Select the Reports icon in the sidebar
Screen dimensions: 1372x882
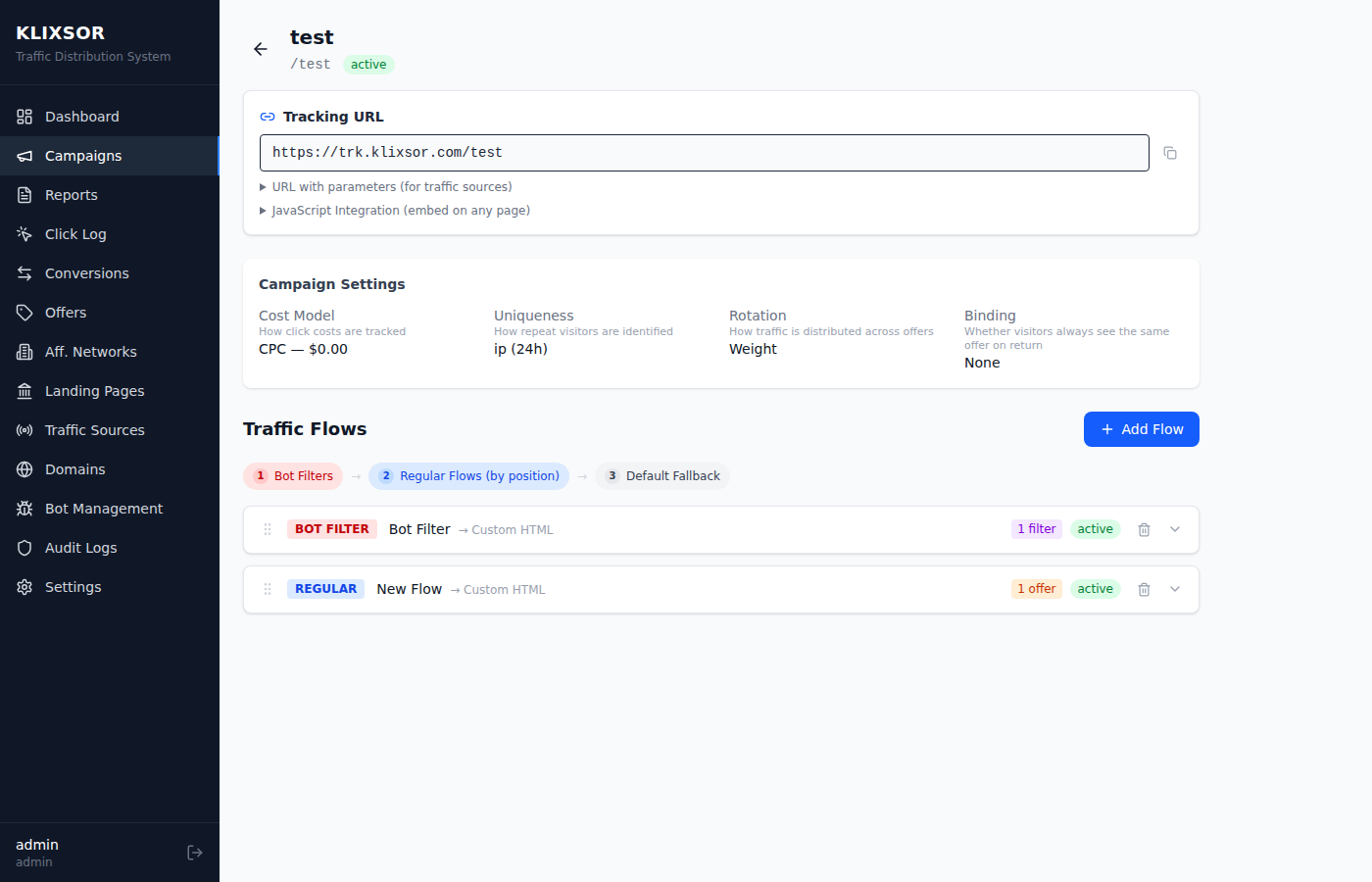[x=24, y=194]
